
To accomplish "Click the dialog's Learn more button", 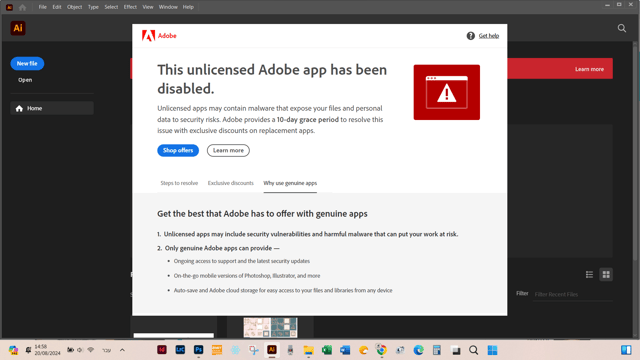I will [228, 150].
